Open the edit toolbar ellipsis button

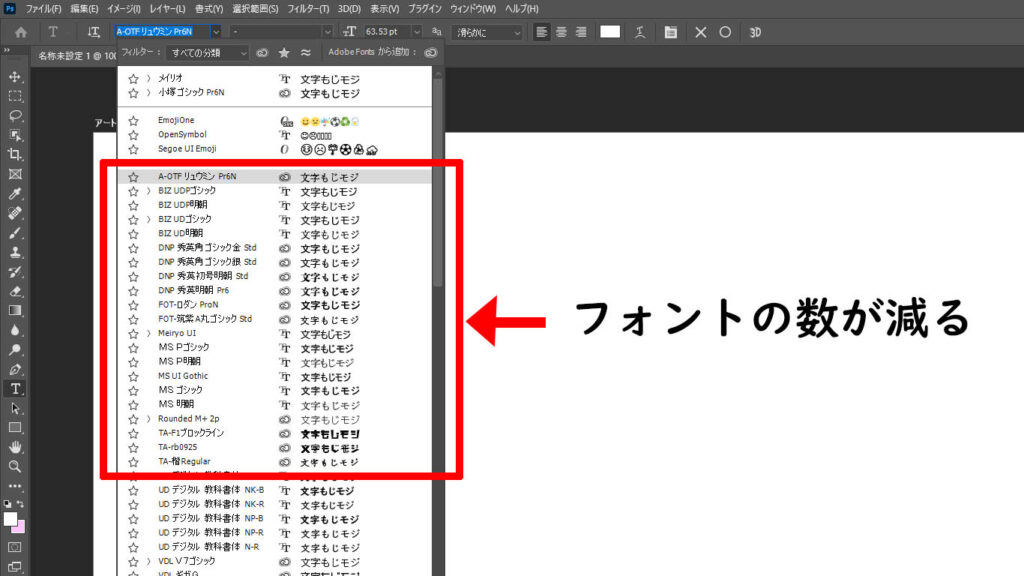coord(15,487)
